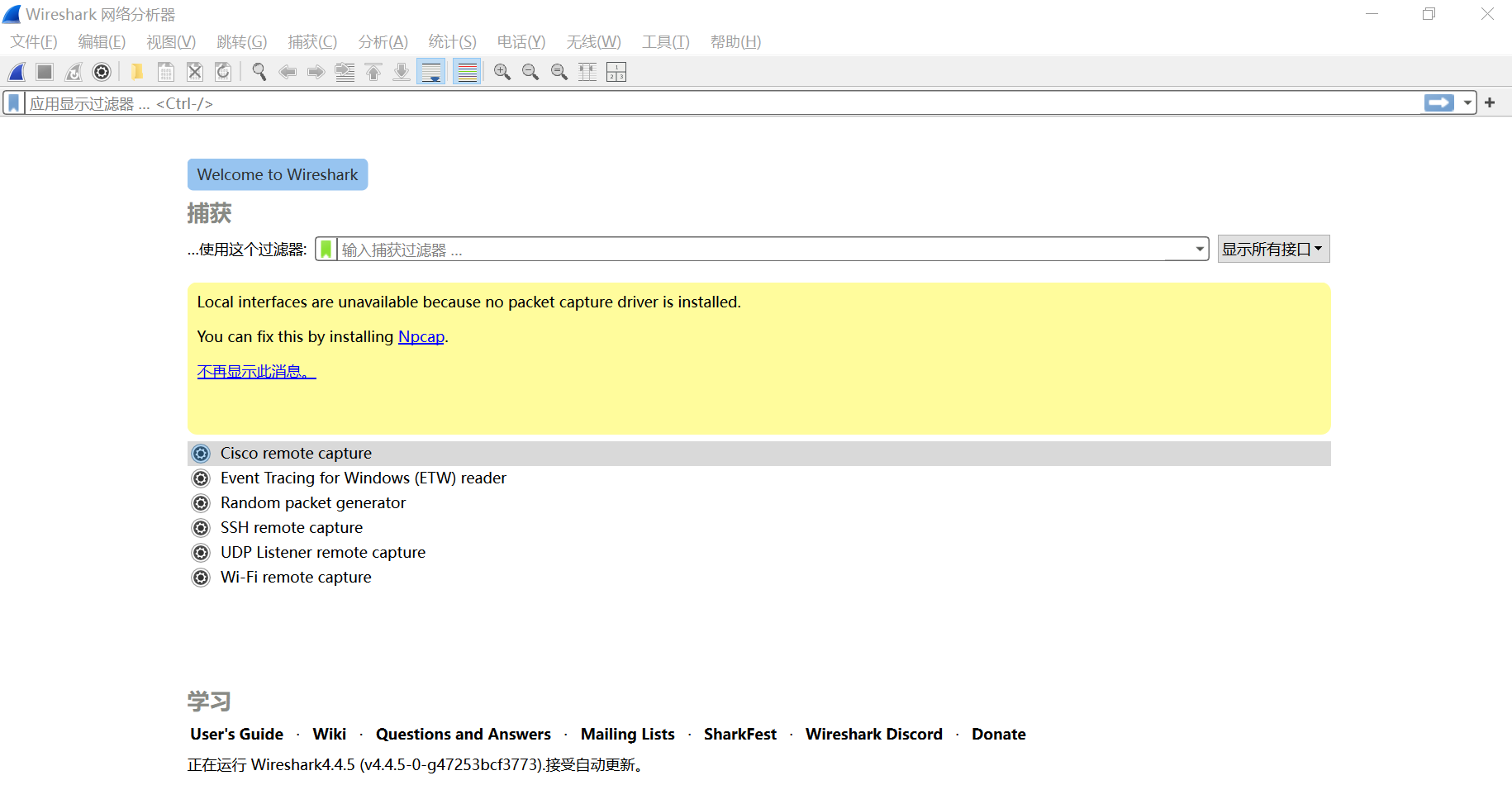Open capture filter bookmarks green icon
Screen dimensions: 1512x804
click(326, 250)
